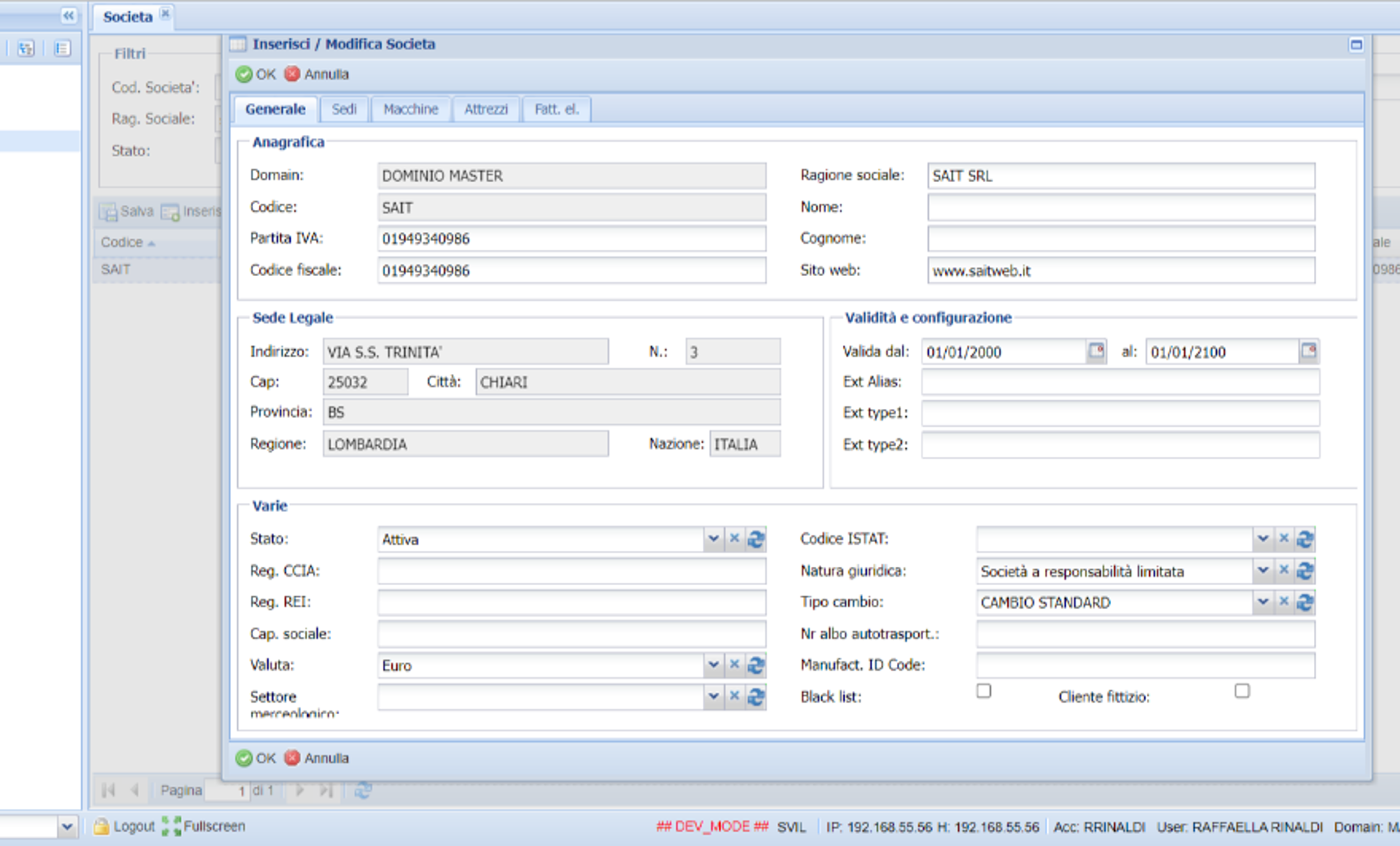Enable the Black list checkbox

(983, 690)
